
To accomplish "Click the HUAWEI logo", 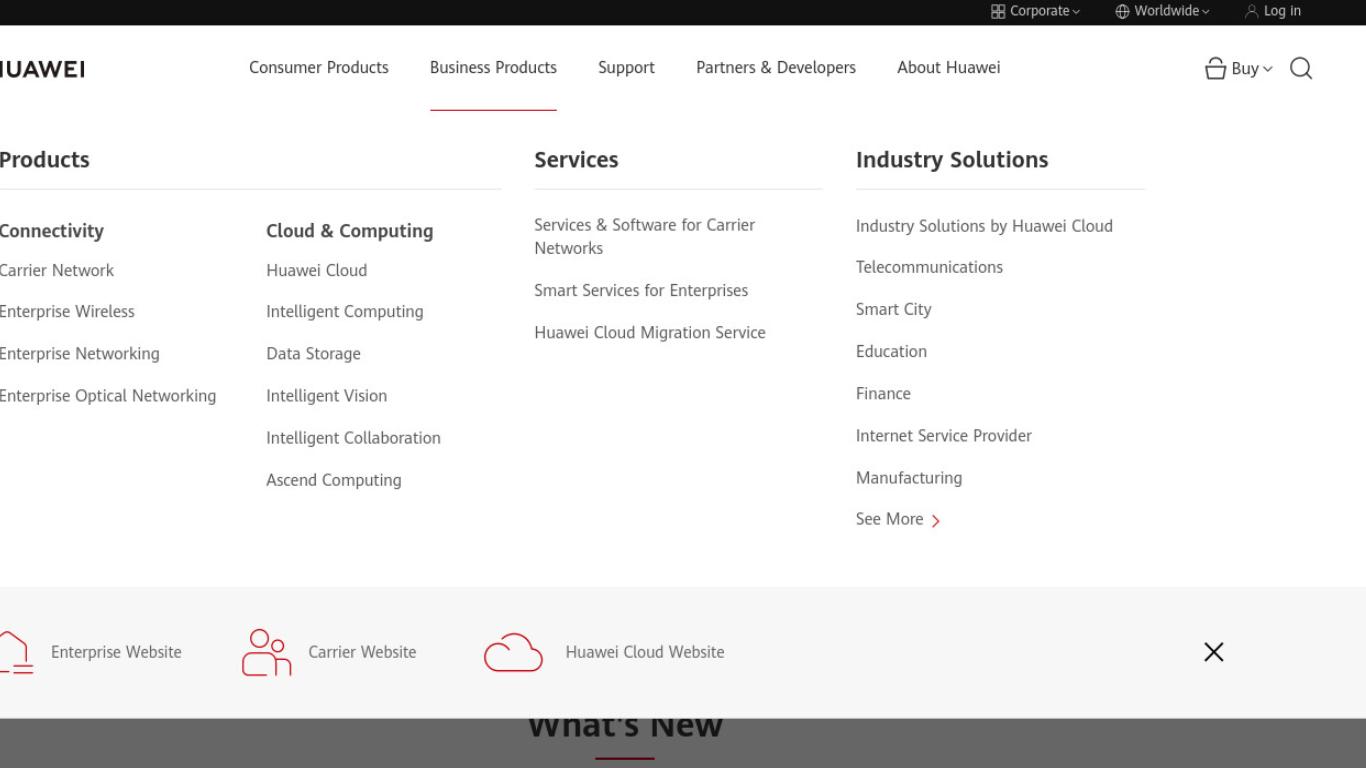I will coord(42,69).
